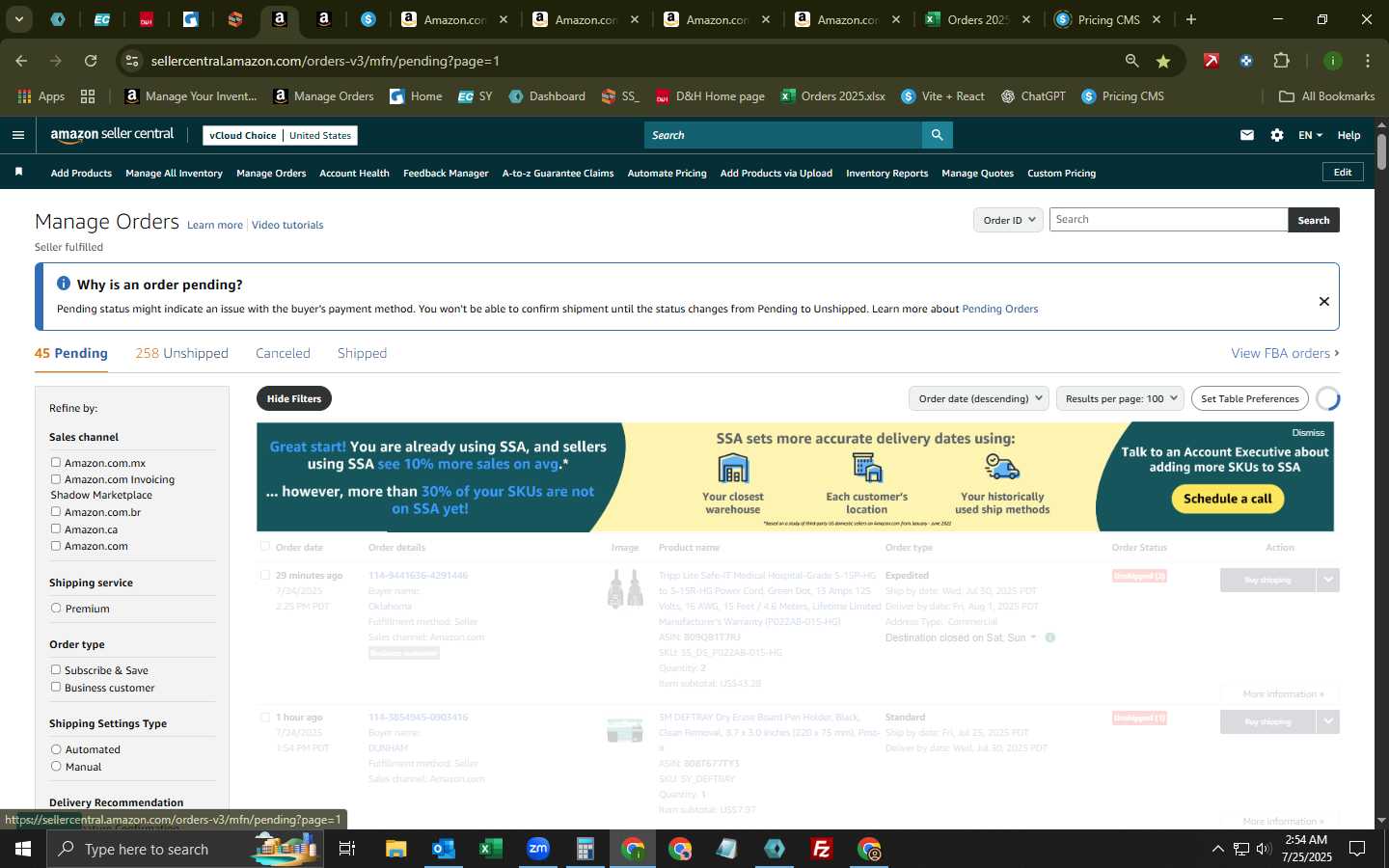Close the pending order info banner
Viewport: 1389px width, 868px height.
pyautogui.click(x=1324, y=301)
